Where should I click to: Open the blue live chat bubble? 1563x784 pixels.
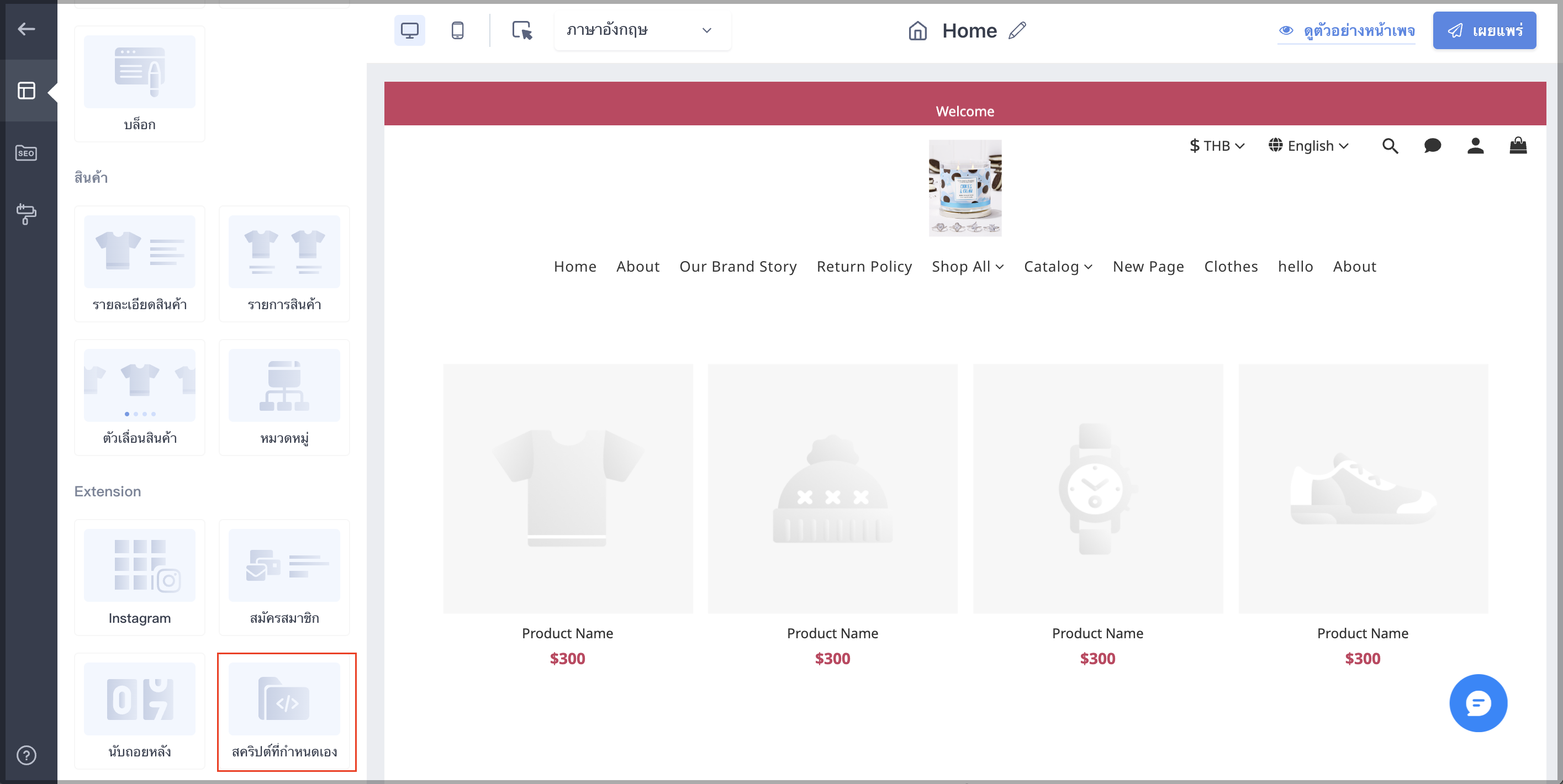pos(1478,703)
